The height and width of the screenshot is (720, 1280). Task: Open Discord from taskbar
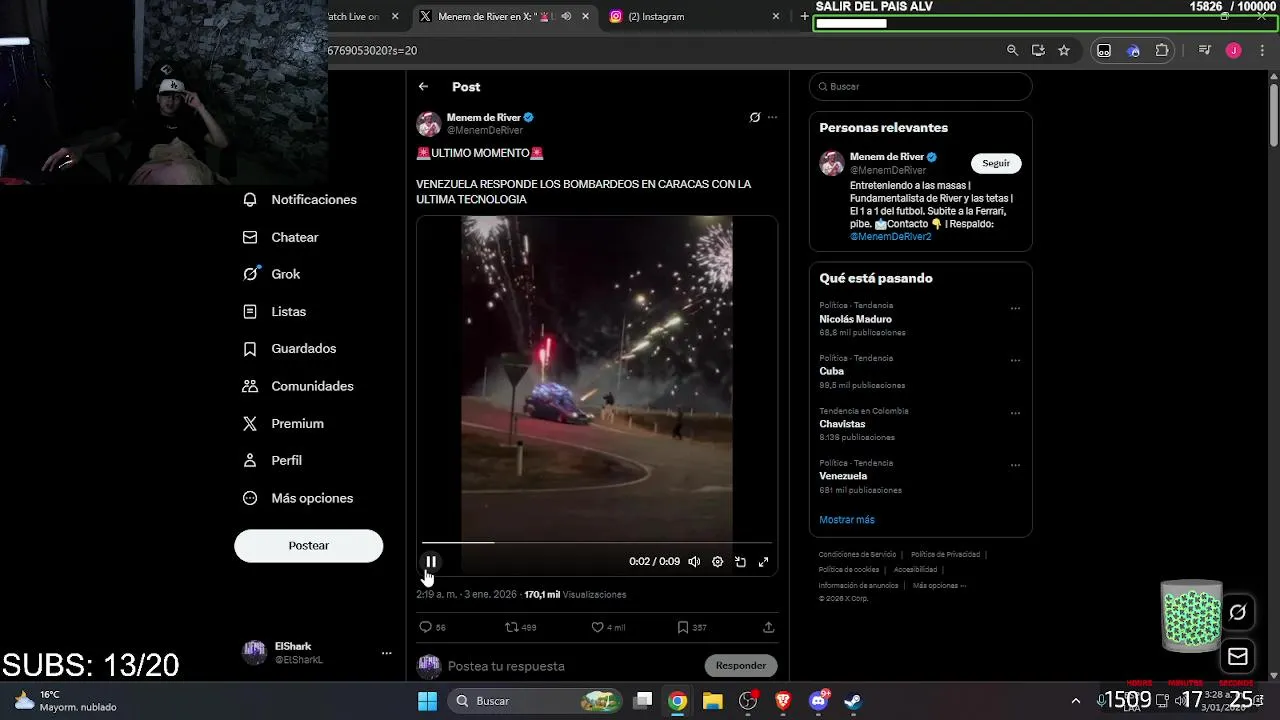(x=818, y=701)
